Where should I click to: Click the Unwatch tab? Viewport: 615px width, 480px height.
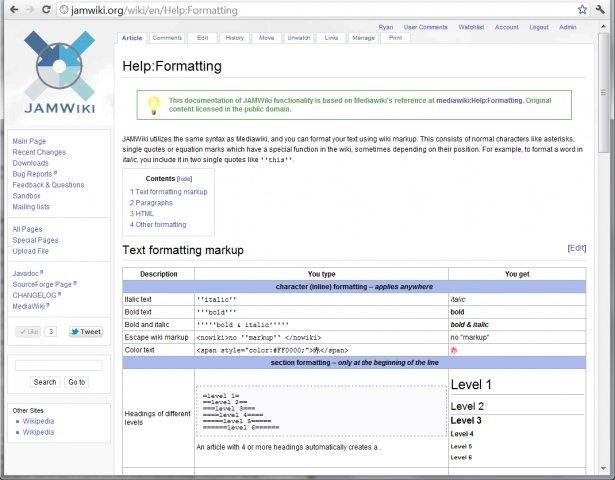click(299, 38)
